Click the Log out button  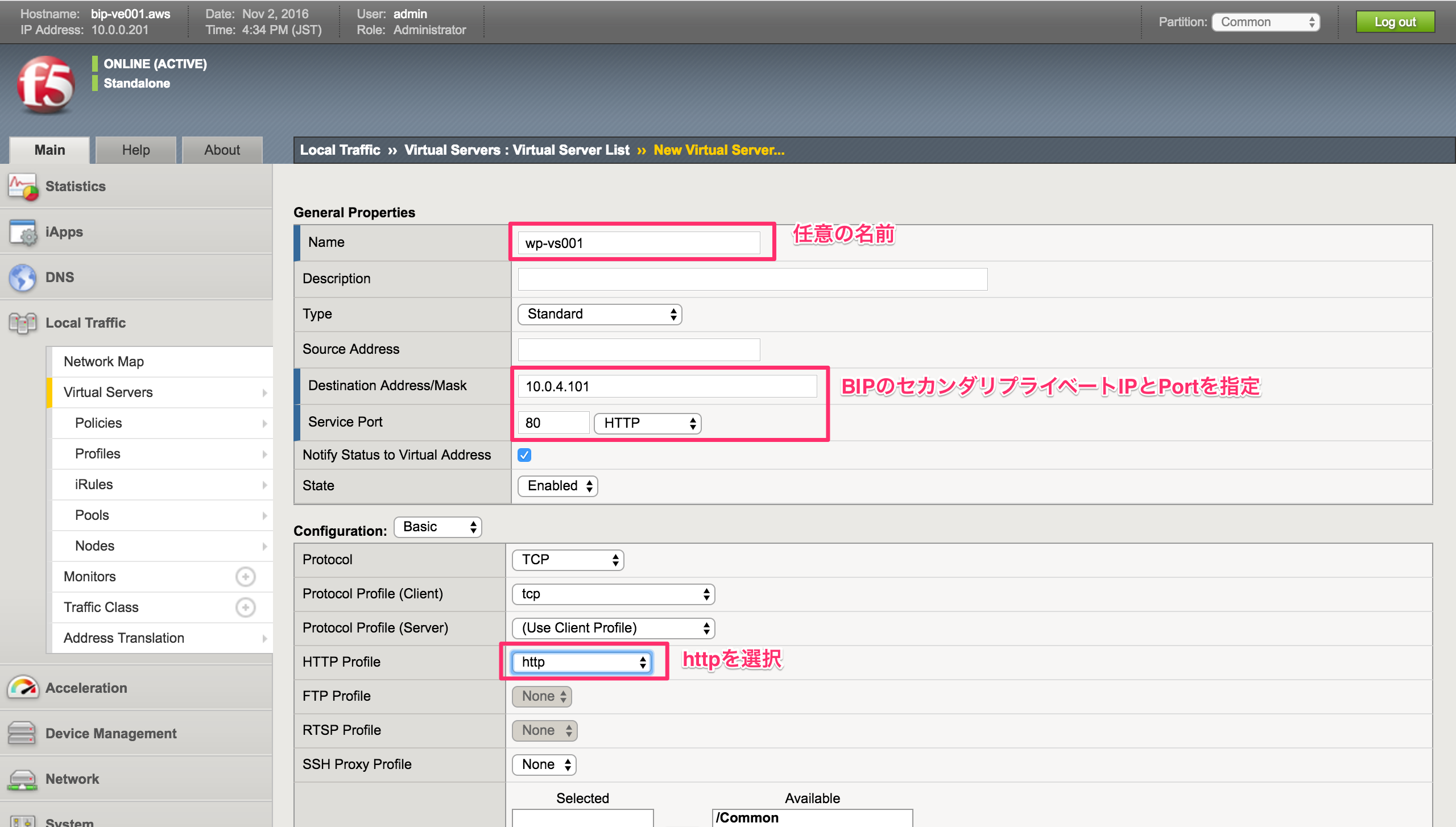[x=1395, y=22]
